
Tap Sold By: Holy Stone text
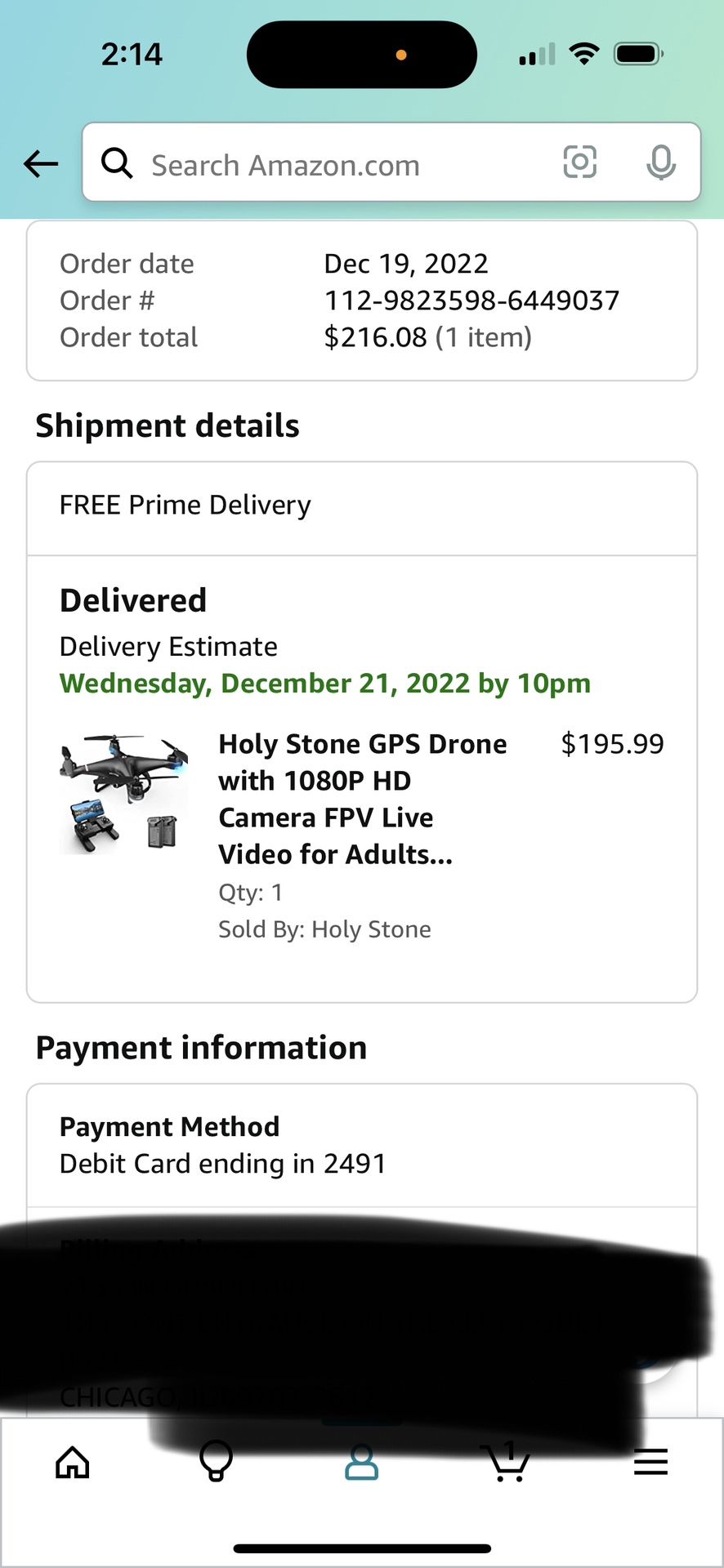[x=324, y=929]
